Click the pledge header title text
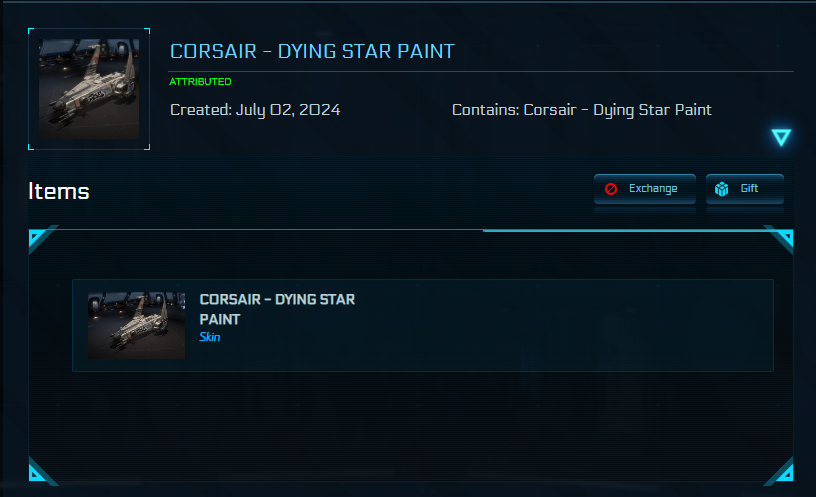The height and width of the screenshot is (497, 816). point(313,51)
